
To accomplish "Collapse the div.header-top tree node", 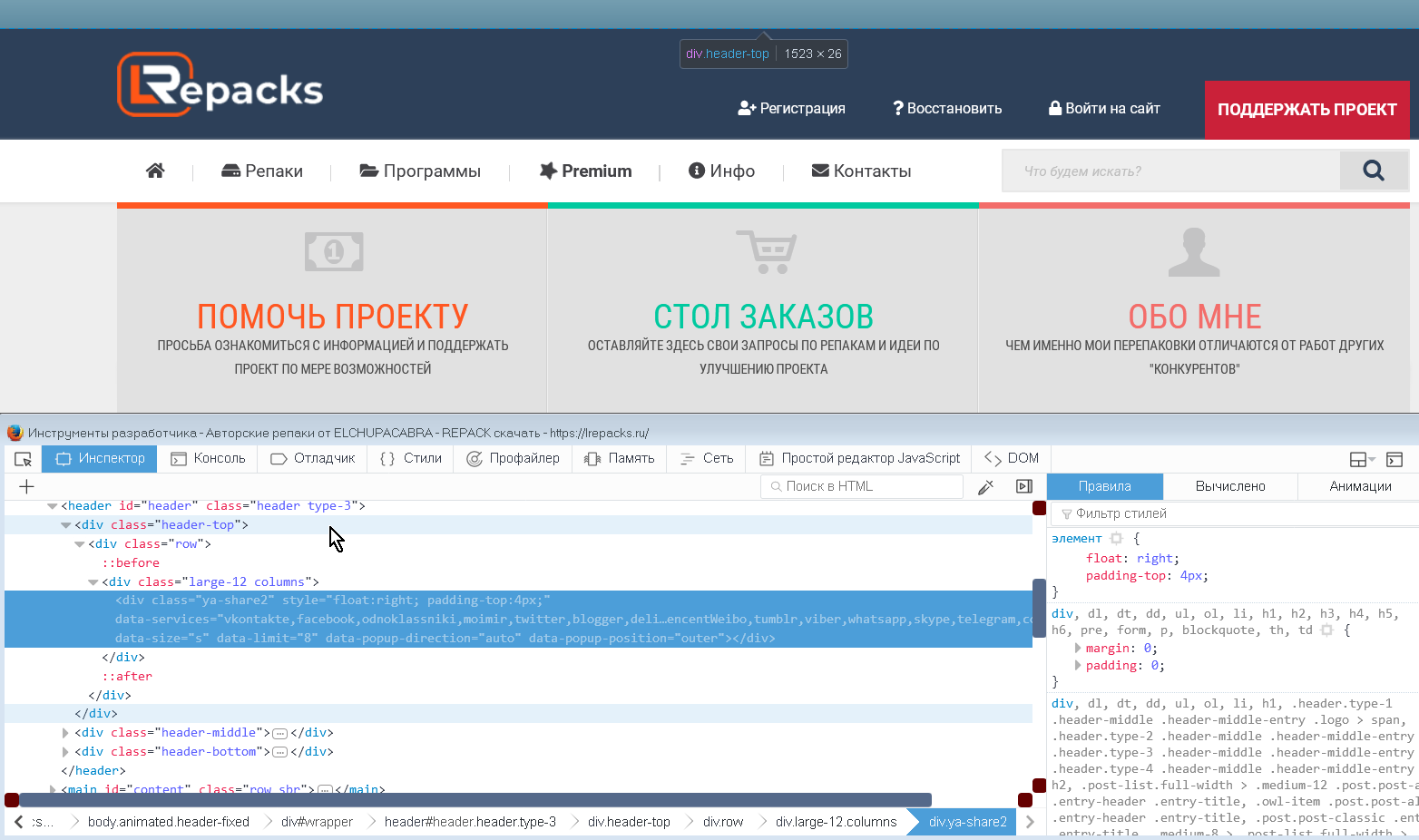I will [66, 524].
